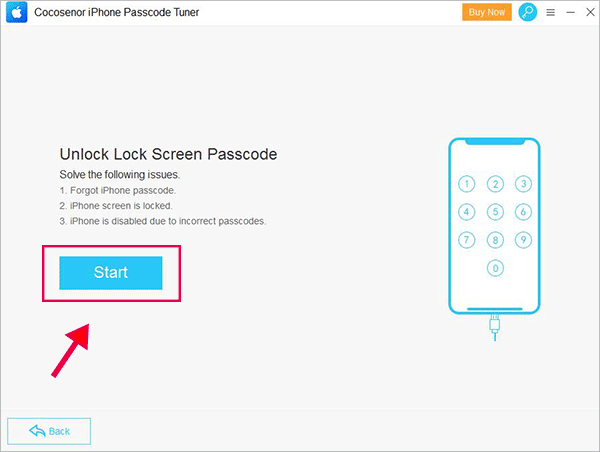Click keypad digit 5 on phone illustration

pyautogui.click(x=495, y=212)
